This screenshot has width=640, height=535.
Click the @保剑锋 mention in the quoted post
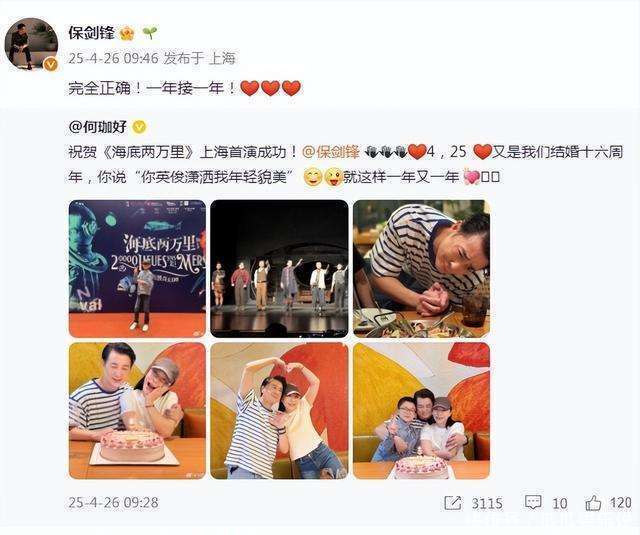[x=331, y=152]
